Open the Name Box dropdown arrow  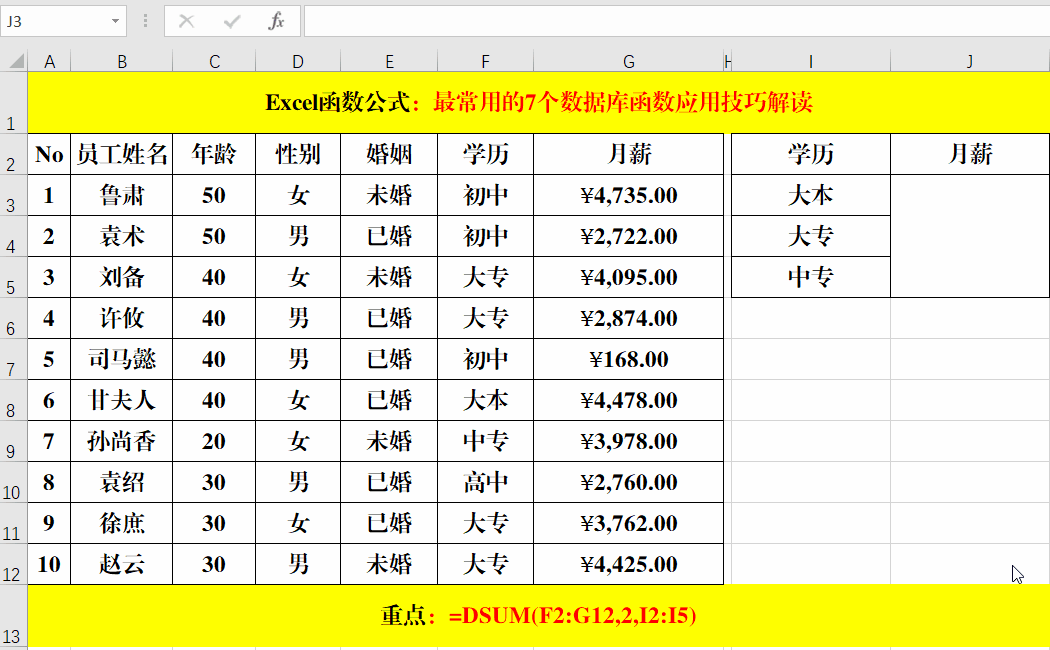tap(113, 21)
